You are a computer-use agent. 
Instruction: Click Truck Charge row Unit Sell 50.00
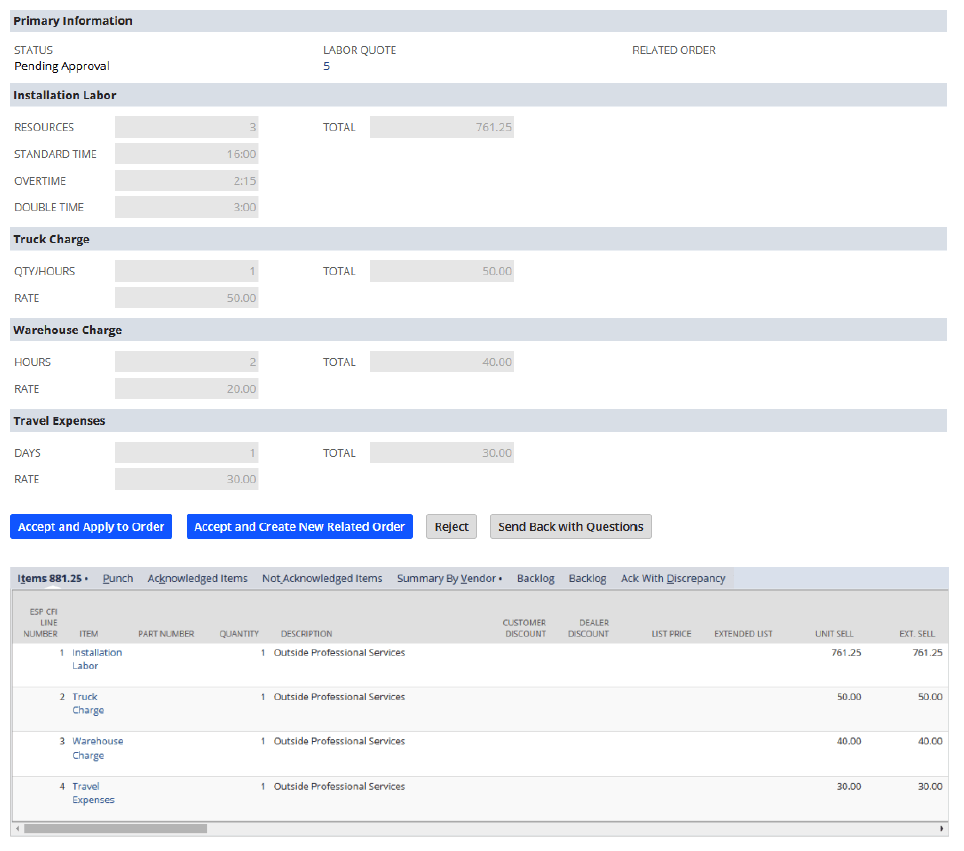pos(849,697)
